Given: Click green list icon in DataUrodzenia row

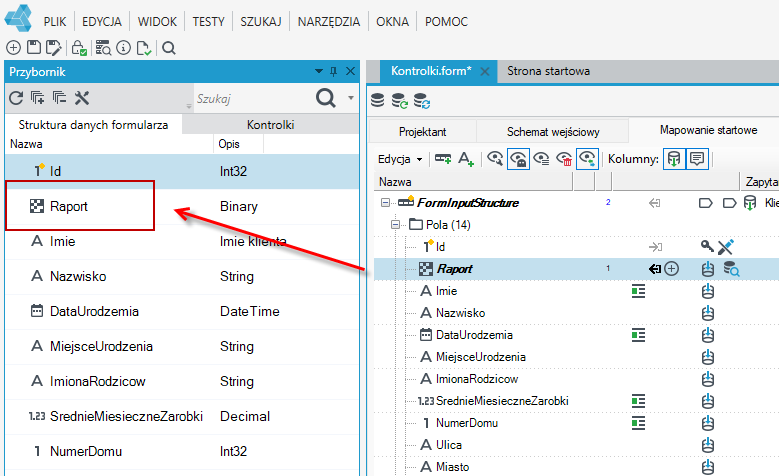Looking at the screenshot, I should pos(638,335).
